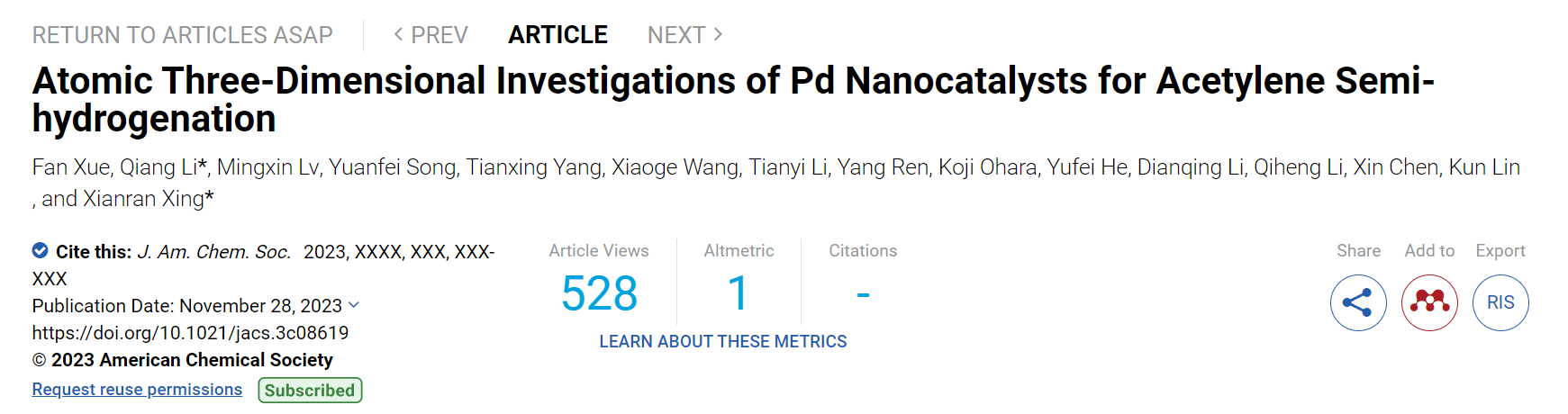Click the blue checkmark beside Cite this

click(41, 251)
